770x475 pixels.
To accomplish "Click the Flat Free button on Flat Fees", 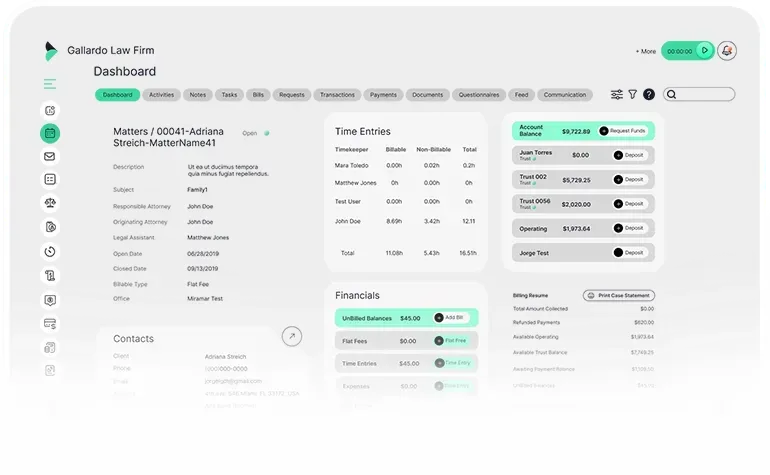I will click(451, 340).
